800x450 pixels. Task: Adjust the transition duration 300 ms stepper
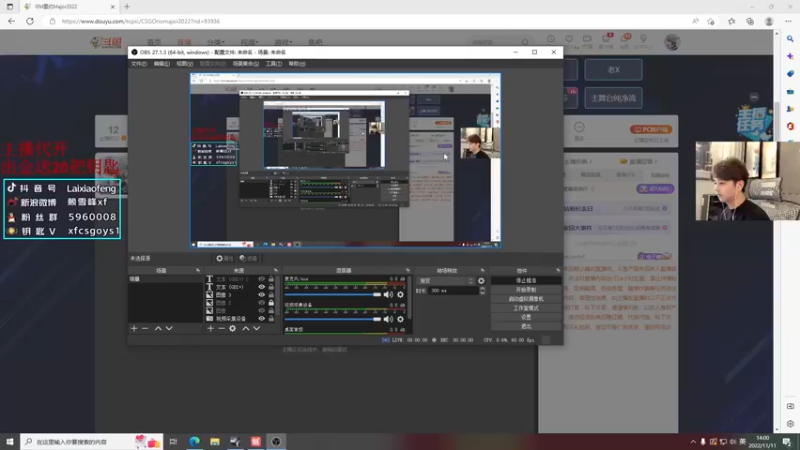[x=482, y=290]
